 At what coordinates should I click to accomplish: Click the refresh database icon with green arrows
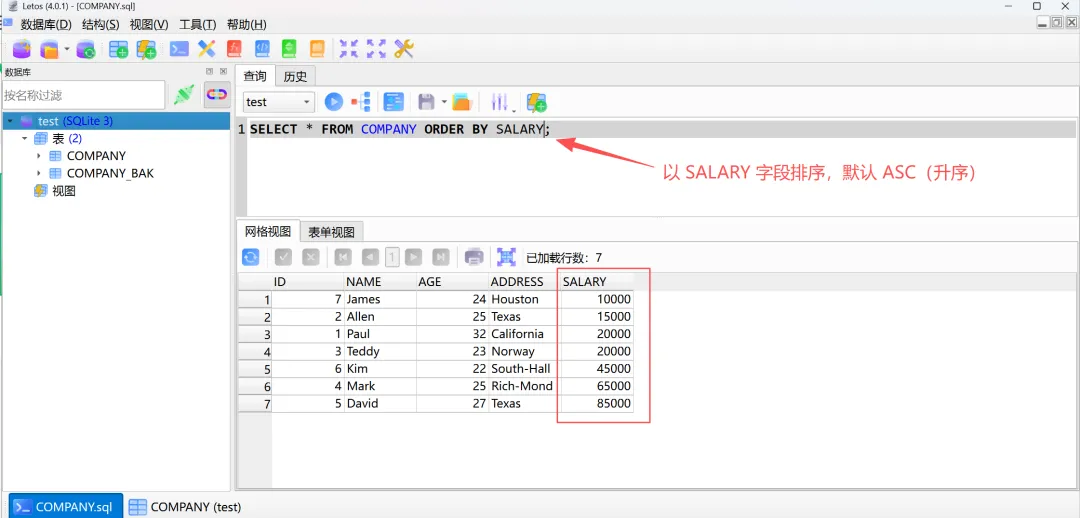85,49
